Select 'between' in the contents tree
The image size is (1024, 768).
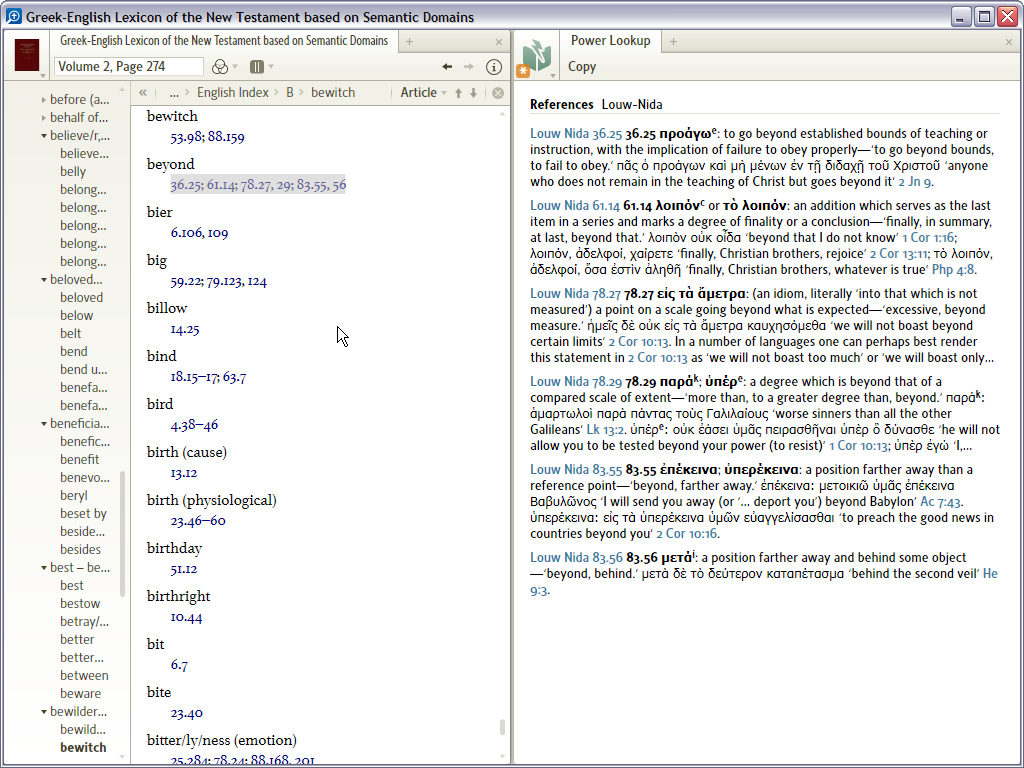coord(84,675)
